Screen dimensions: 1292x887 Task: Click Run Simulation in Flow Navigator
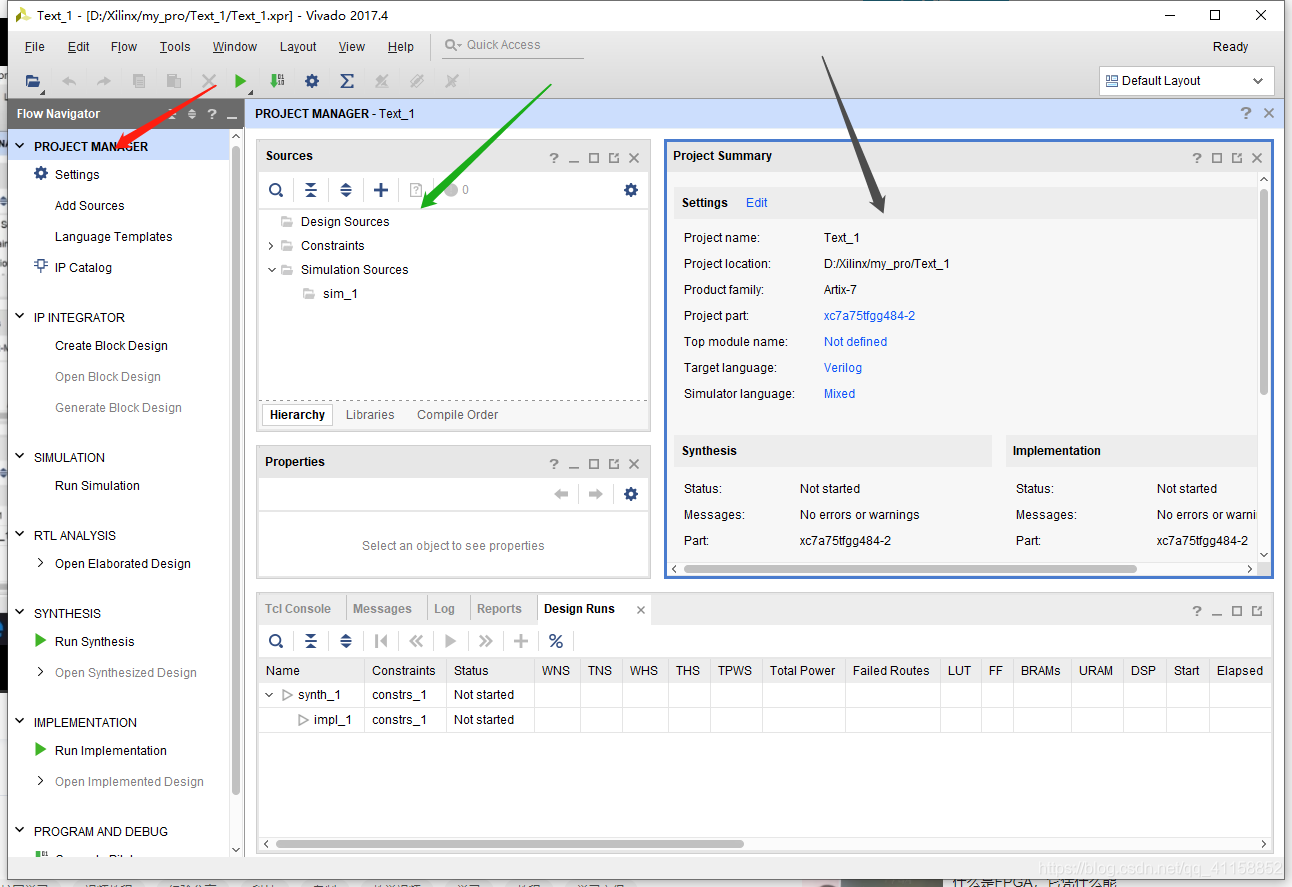click(97, 486)
